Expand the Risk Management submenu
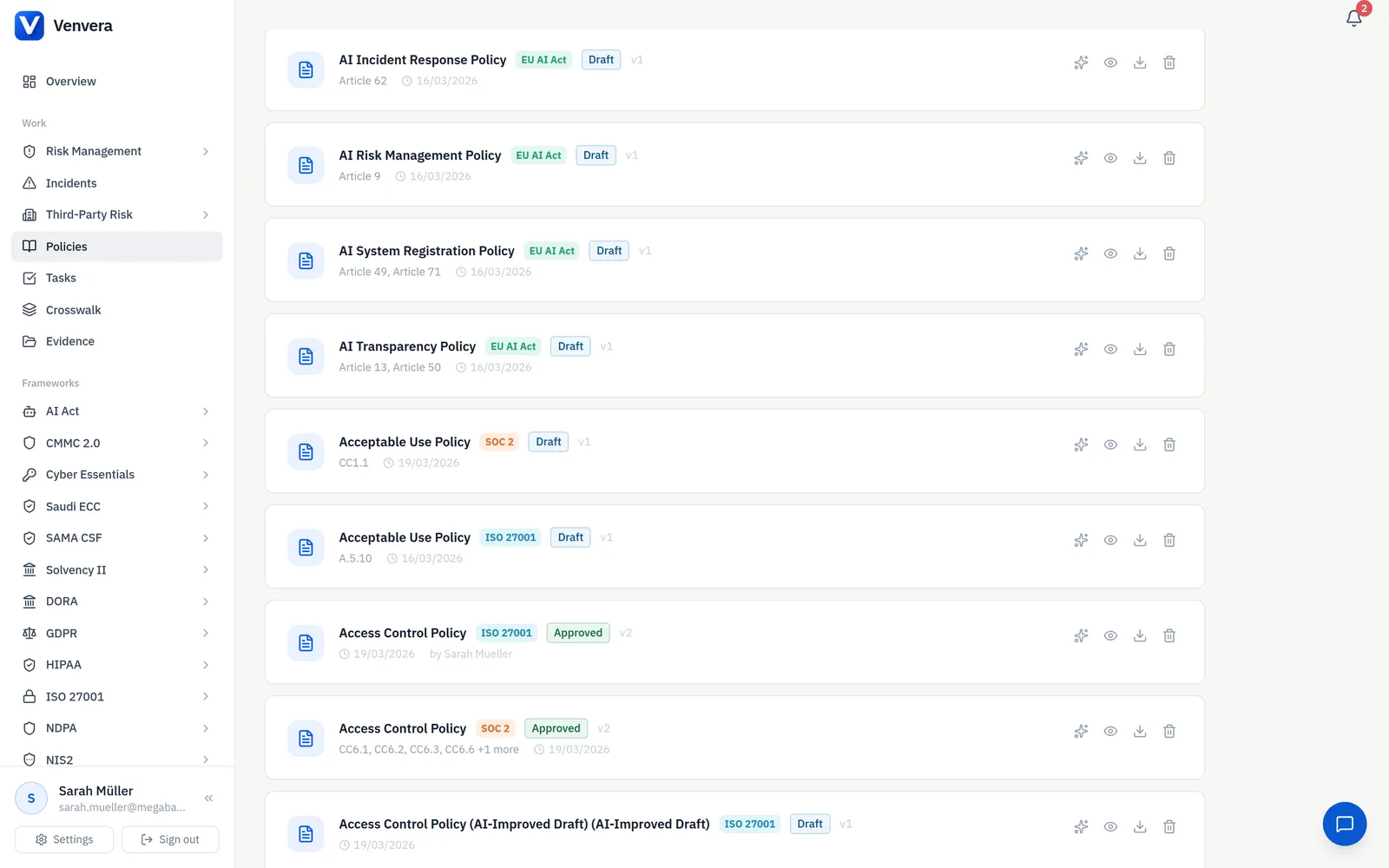The width and height of the screenshot is (1389, 868). tap(206, 151)
